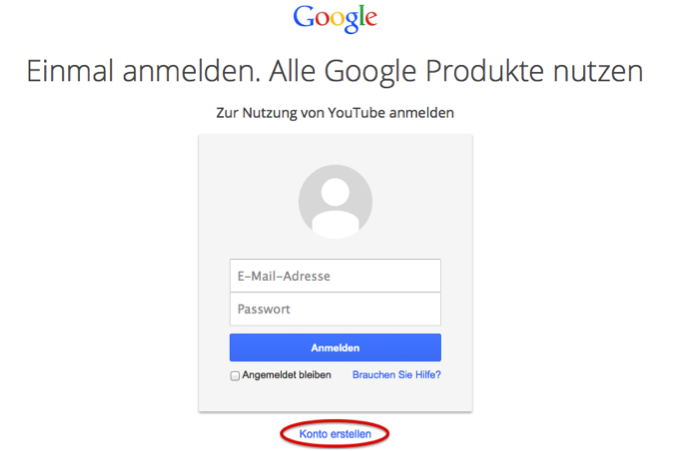Focus the Passwort input field
Viewport: 695px width, 451px height.
pos(335,309)
